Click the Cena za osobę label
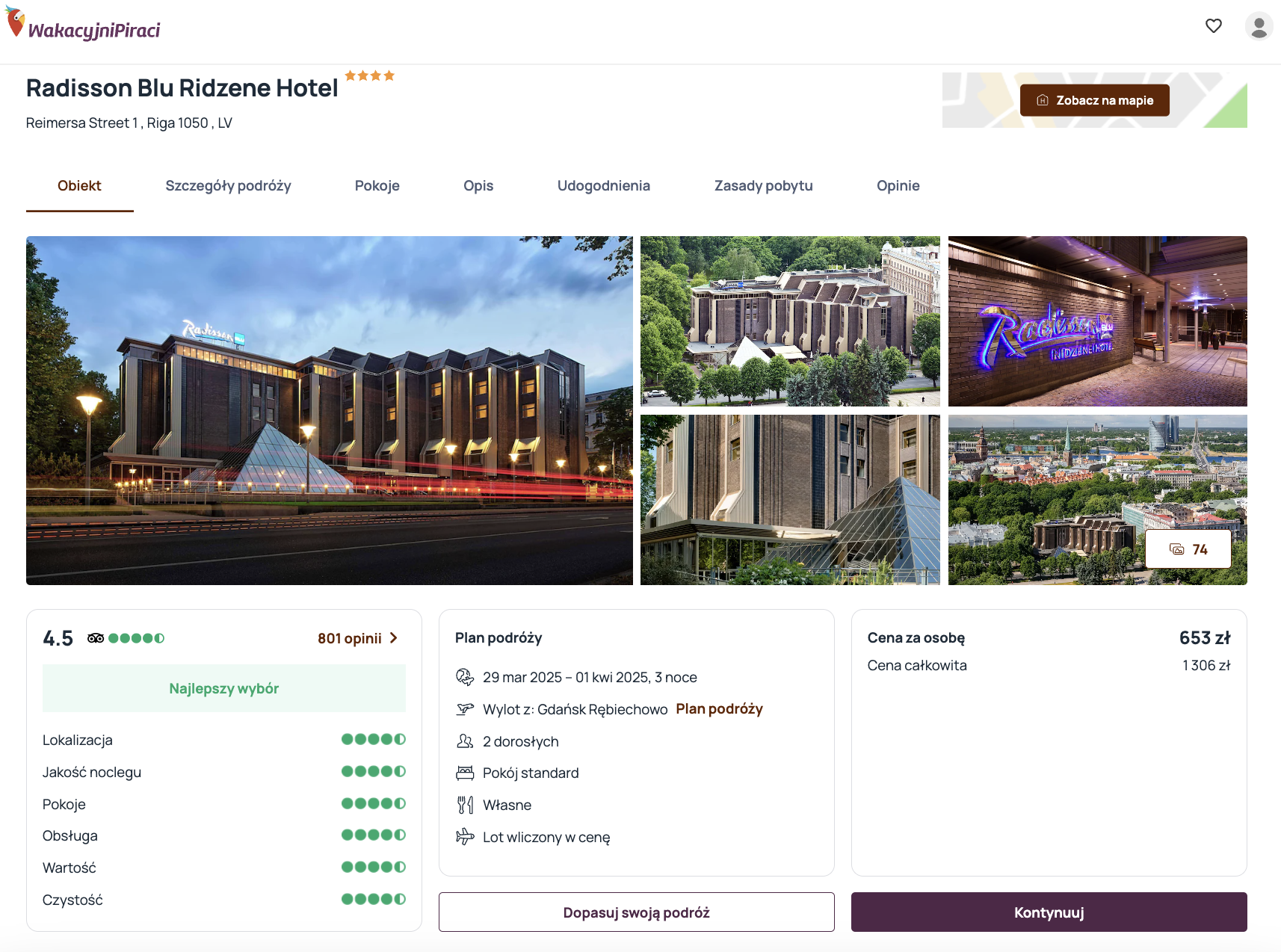The width and height of the screenshot is (1281, 952). (x=916, y=637)
